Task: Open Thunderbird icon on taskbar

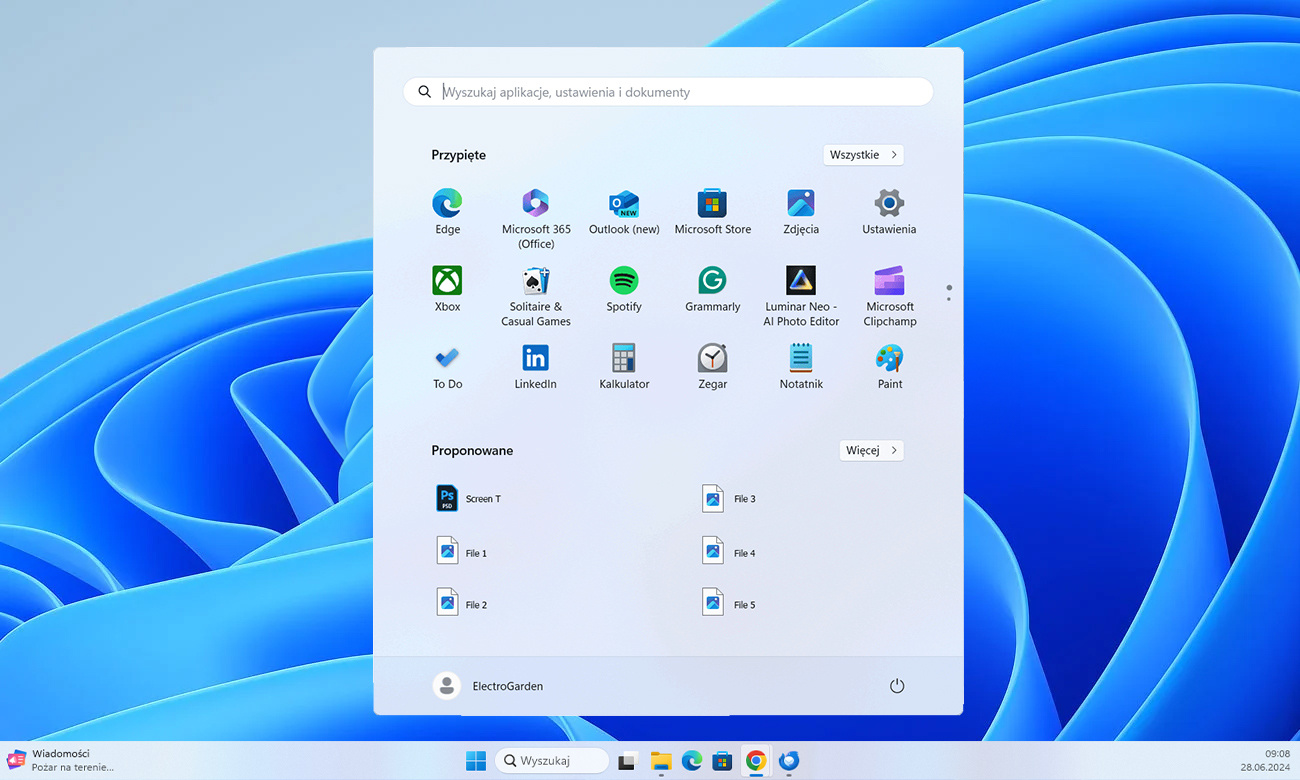Action: coord(789,761)
